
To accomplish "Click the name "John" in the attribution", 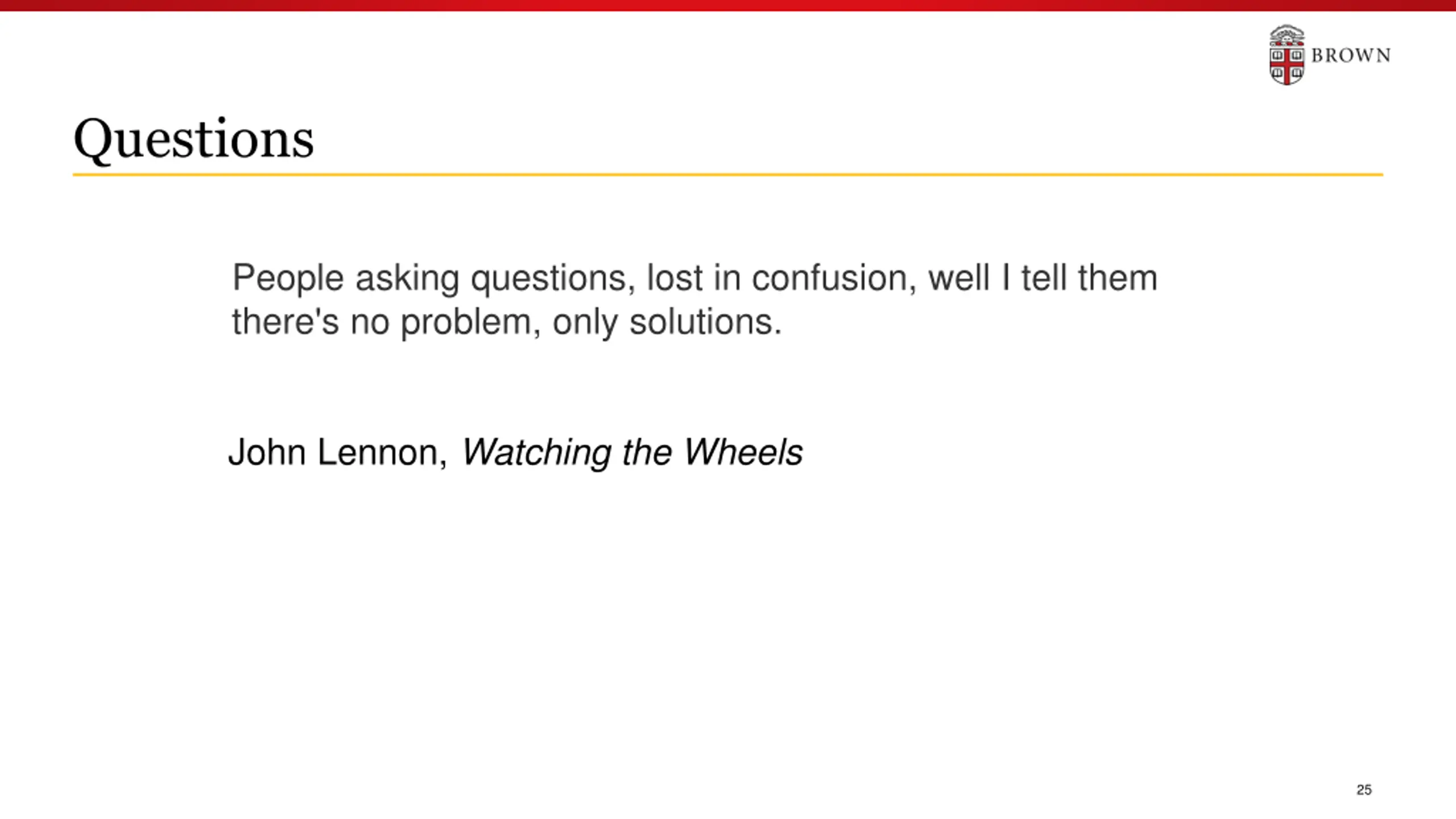I will 267,453.
